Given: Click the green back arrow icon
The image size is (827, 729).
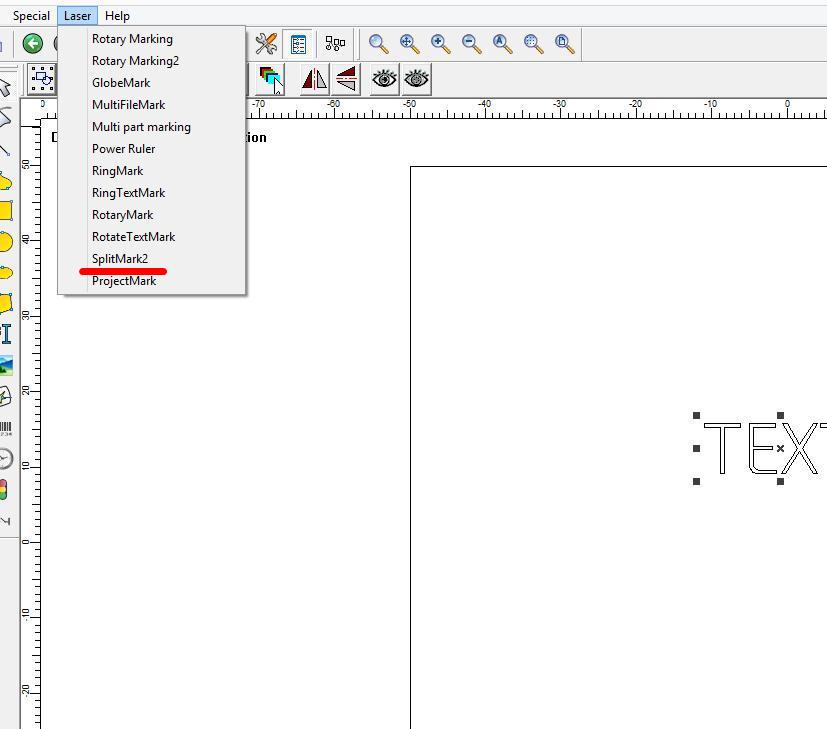Looking at the screenshot, I should 33,43.
